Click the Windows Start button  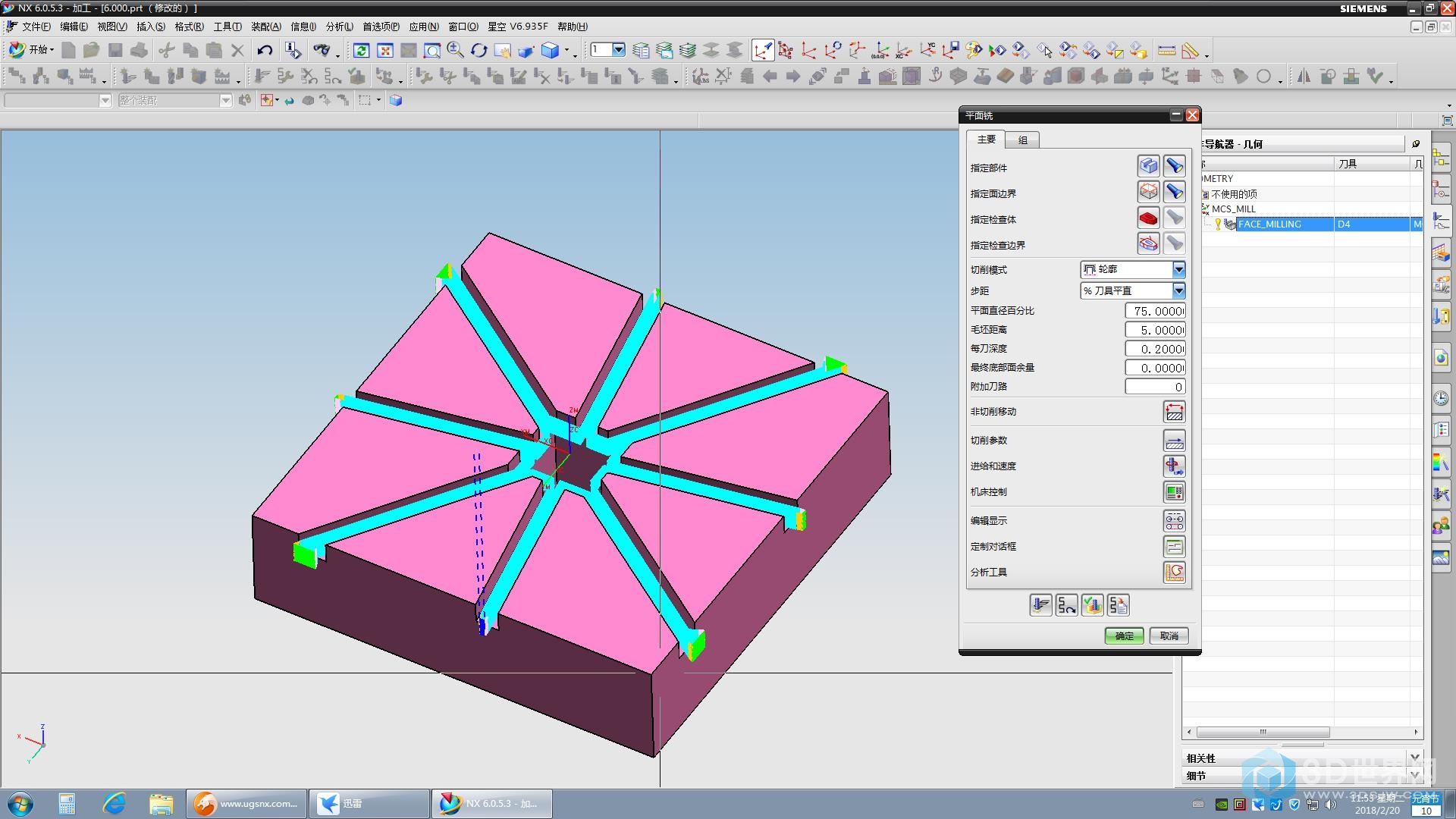(20, 803)
